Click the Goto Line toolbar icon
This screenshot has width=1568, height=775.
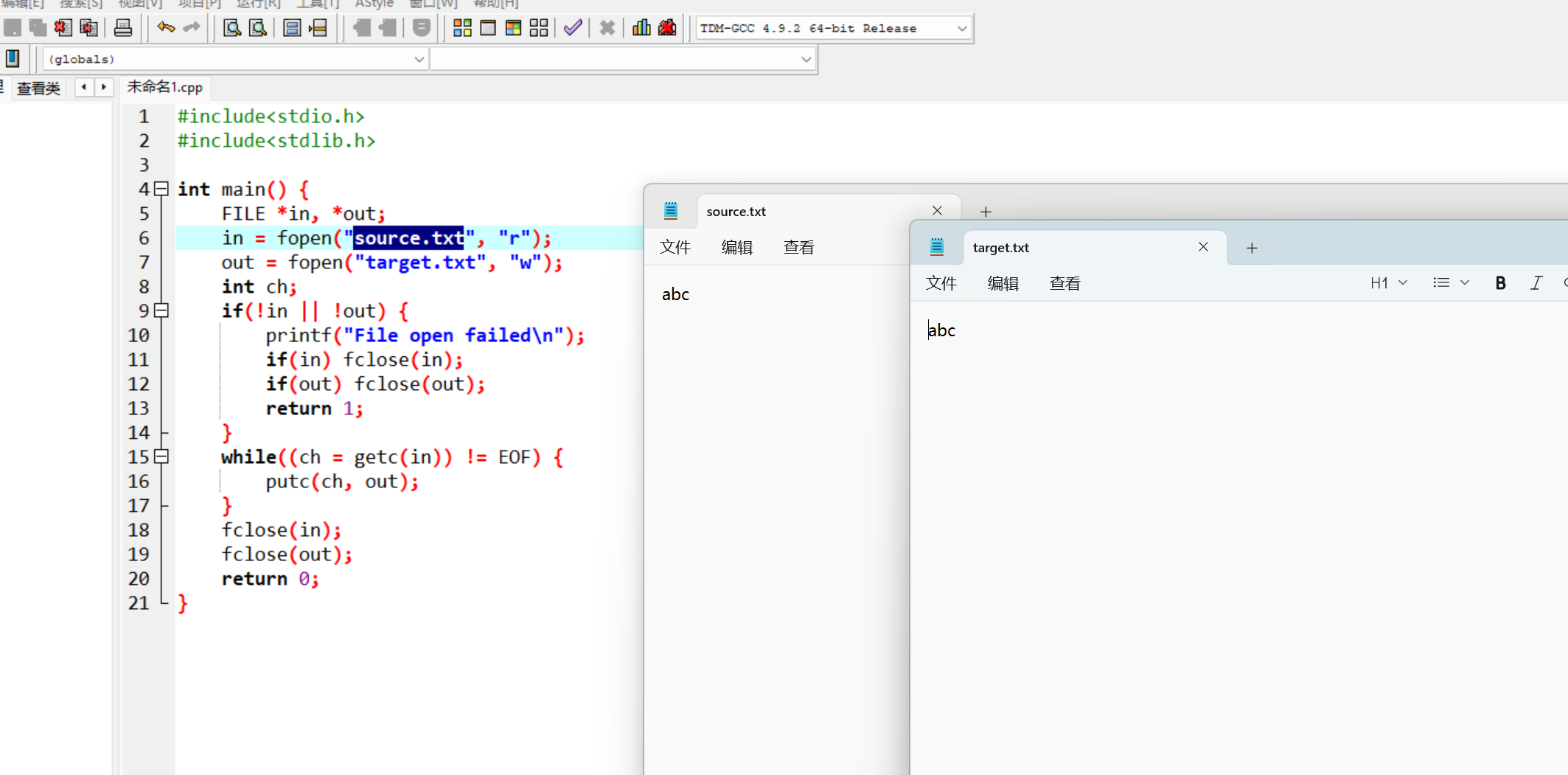click(x=318, y=28)
